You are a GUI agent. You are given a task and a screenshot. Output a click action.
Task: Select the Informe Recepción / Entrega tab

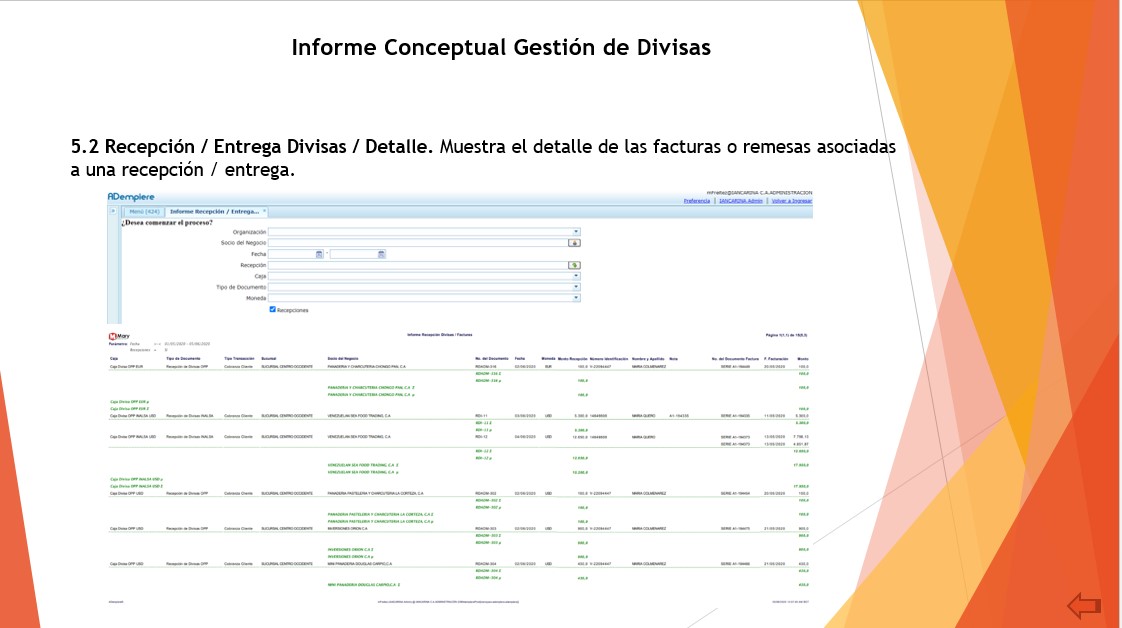click(x=214, y=212)
